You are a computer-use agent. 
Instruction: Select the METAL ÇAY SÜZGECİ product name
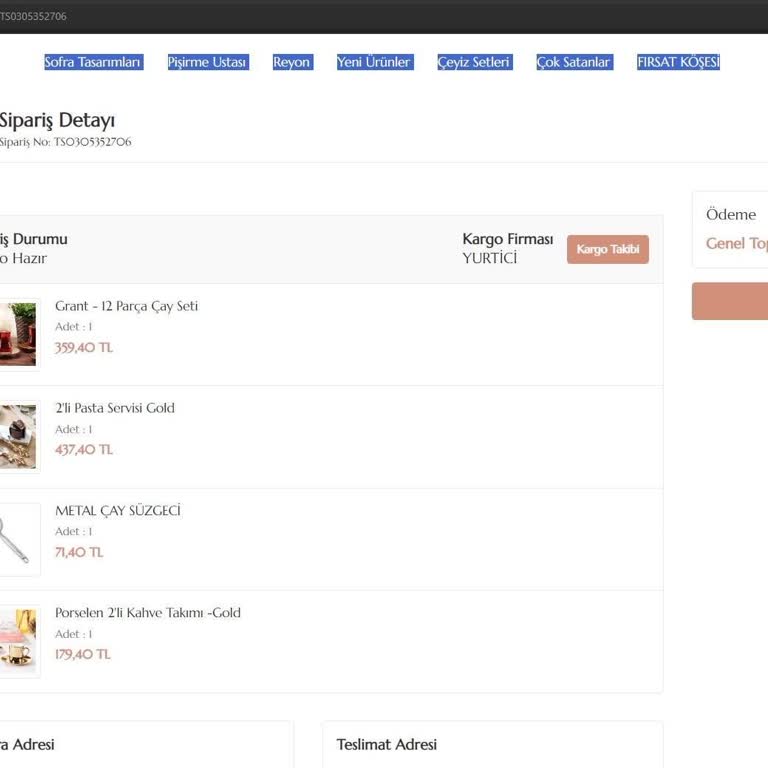click(x=118, y=511)
